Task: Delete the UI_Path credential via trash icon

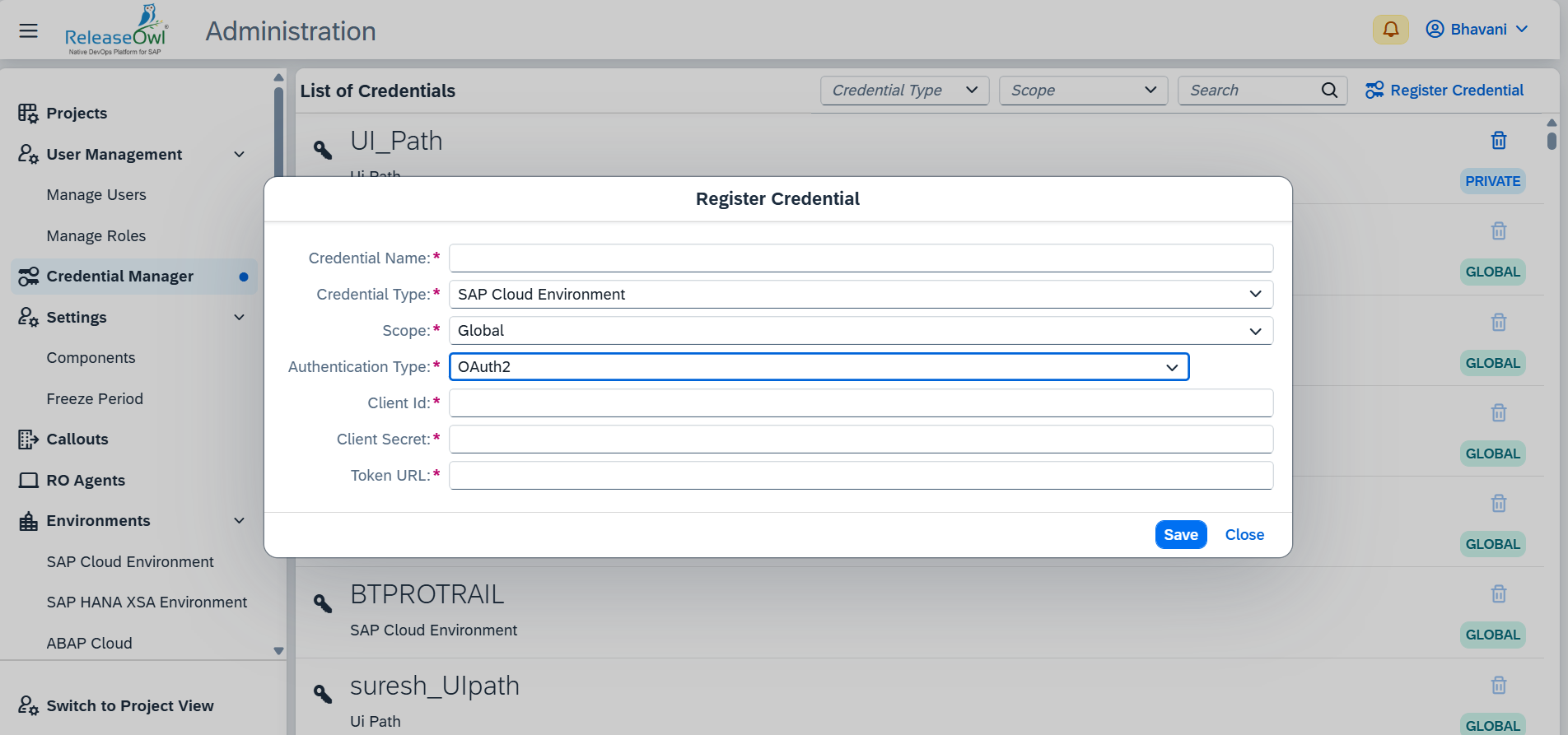Action: point(1499,141)
